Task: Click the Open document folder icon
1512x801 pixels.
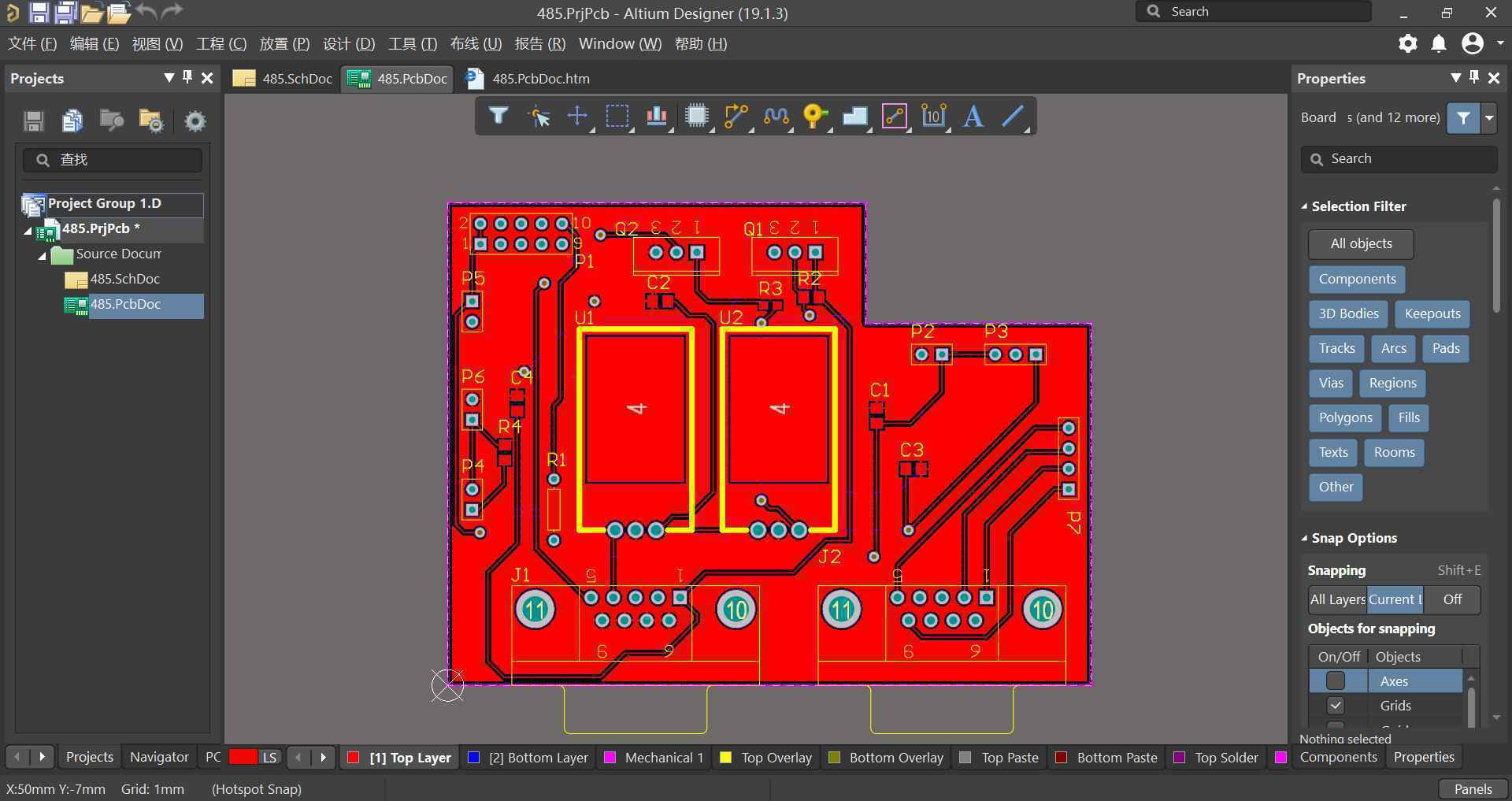Action: (91, 13)
